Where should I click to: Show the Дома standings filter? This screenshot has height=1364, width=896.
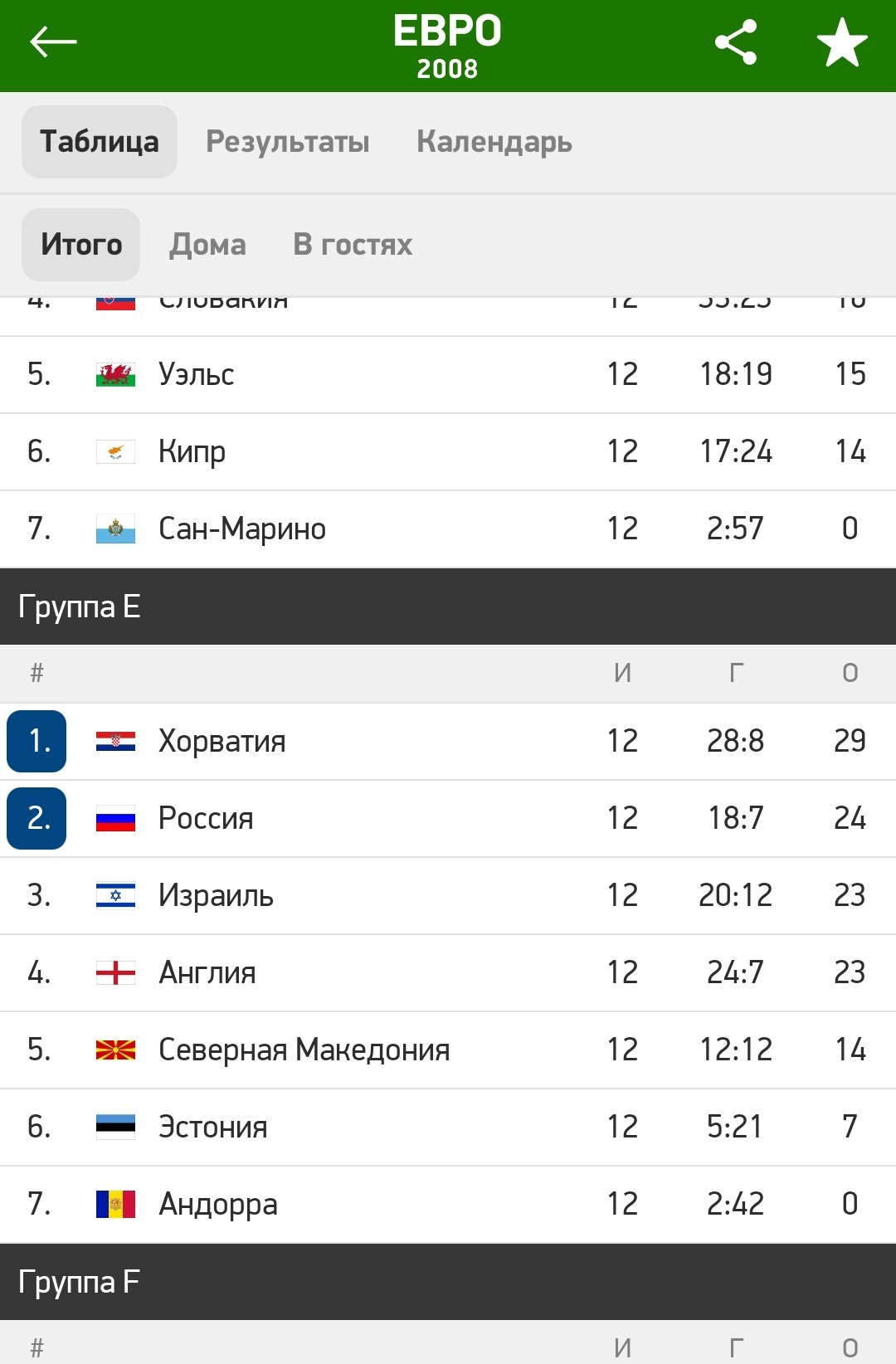pyautogui.click(x=207, y=245)
